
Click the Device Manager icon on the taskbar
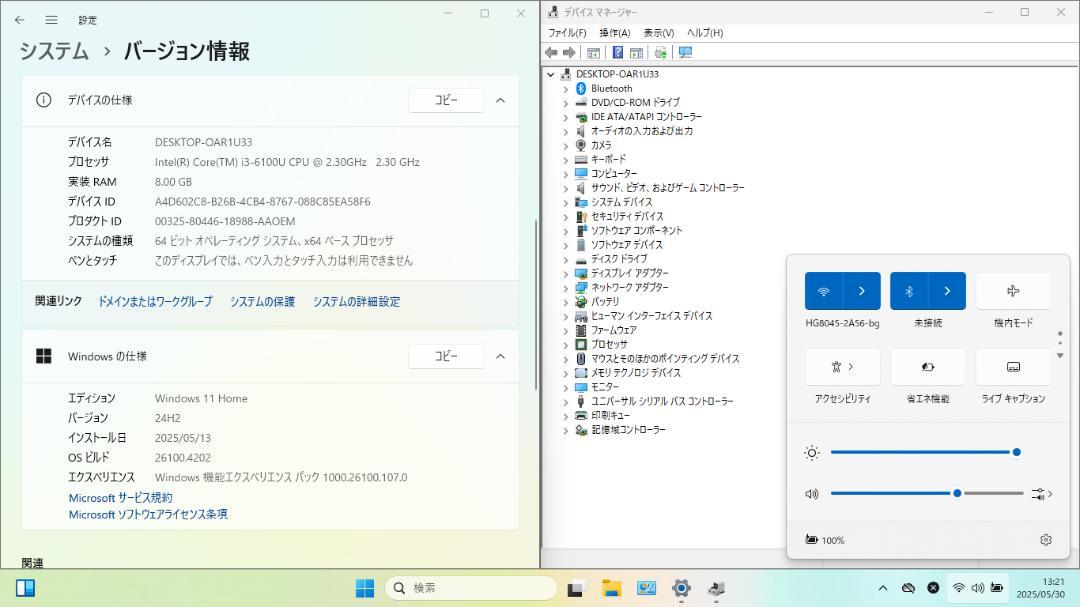click(716, 588)
